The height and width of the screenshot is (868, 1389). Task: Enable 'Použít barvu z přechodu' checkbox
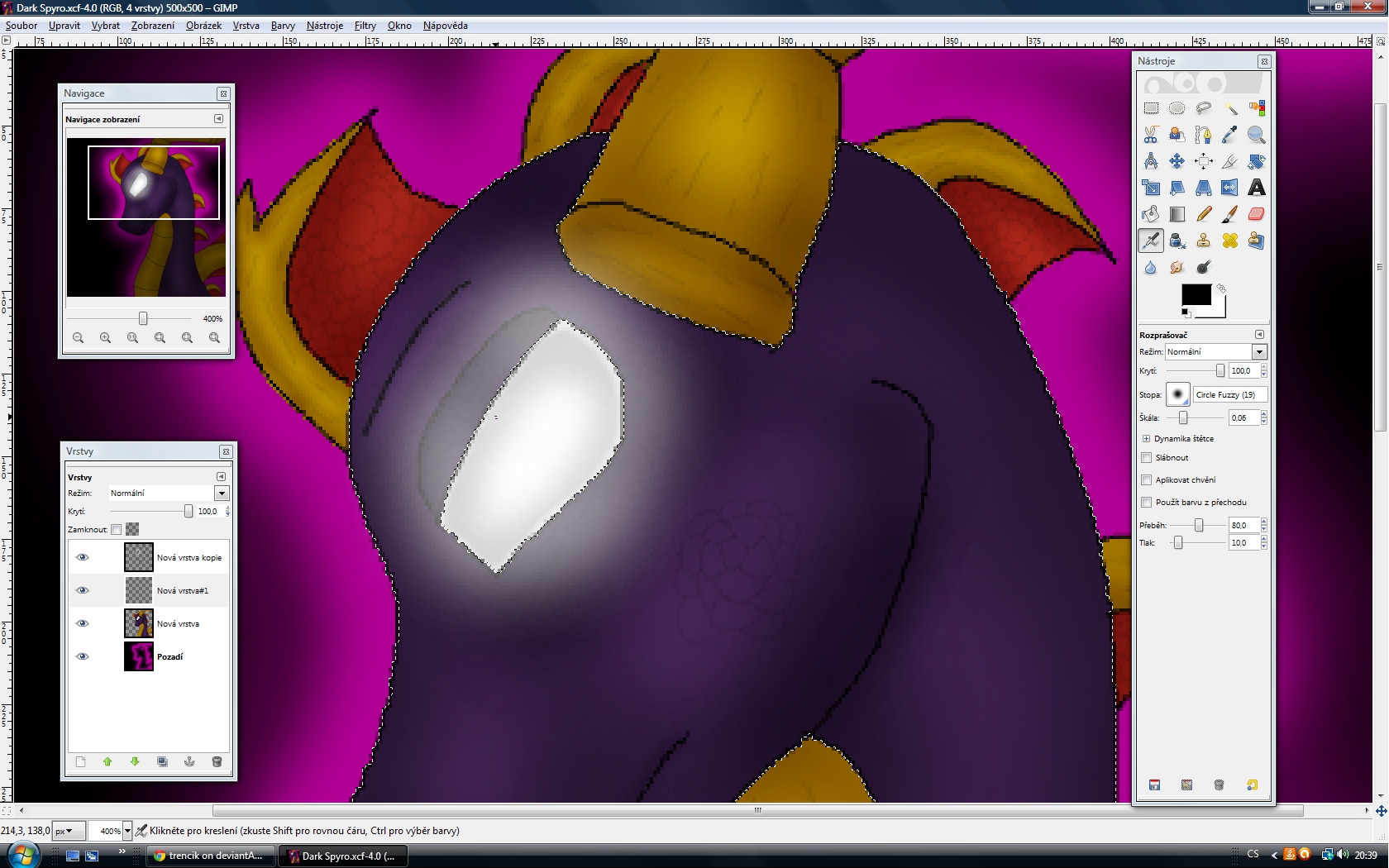pos(1147,503)
